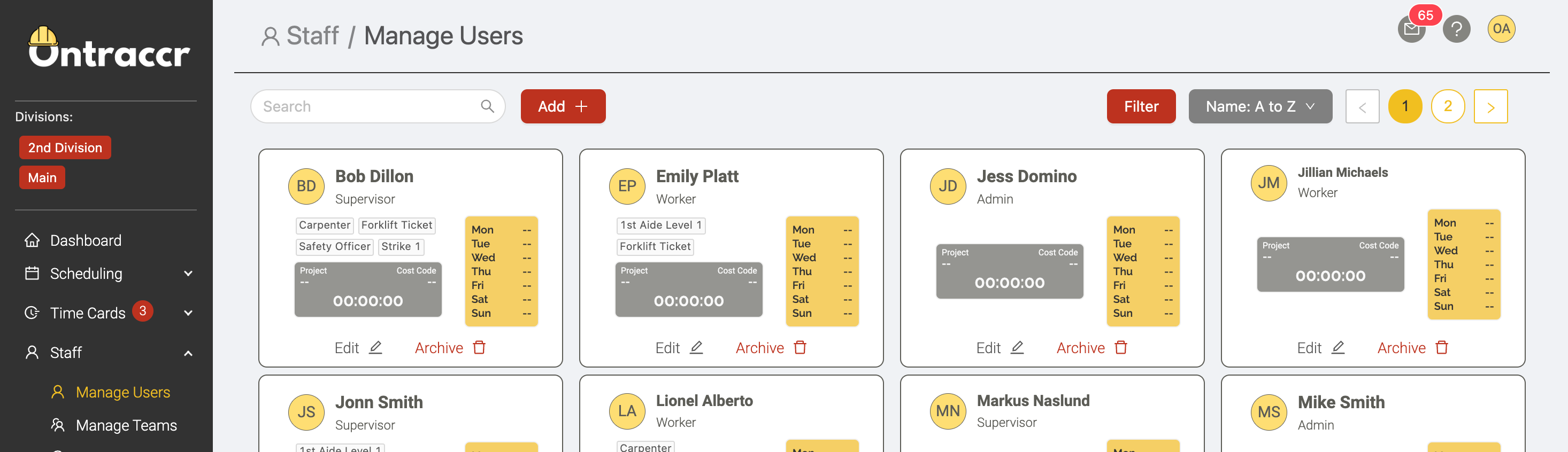1568x452 pixels.
Task: Click the red Add button
Action: [563, 106]
